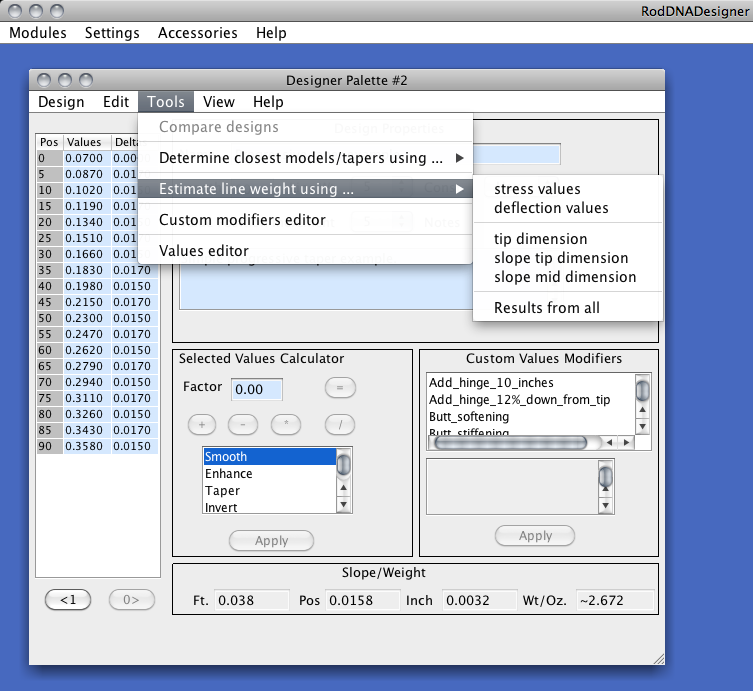Select Butt_softening modifier
This screenshot has height=691, width=753.
pyautogui.click(x=469, y=416)
